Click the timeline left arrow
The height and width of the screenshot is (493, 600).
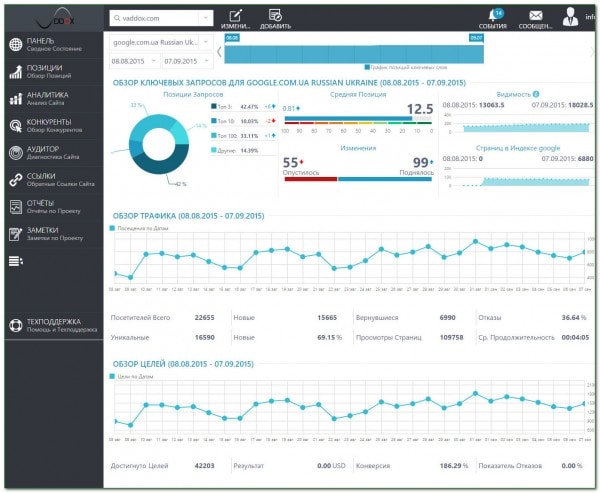[x=219, y=52]
